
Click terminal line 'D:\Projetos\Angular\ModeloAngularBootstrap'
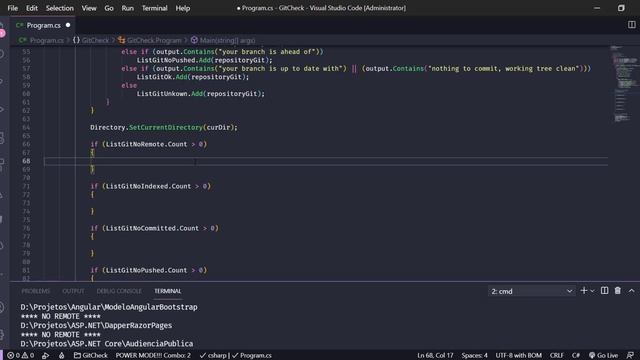(109, 307)
